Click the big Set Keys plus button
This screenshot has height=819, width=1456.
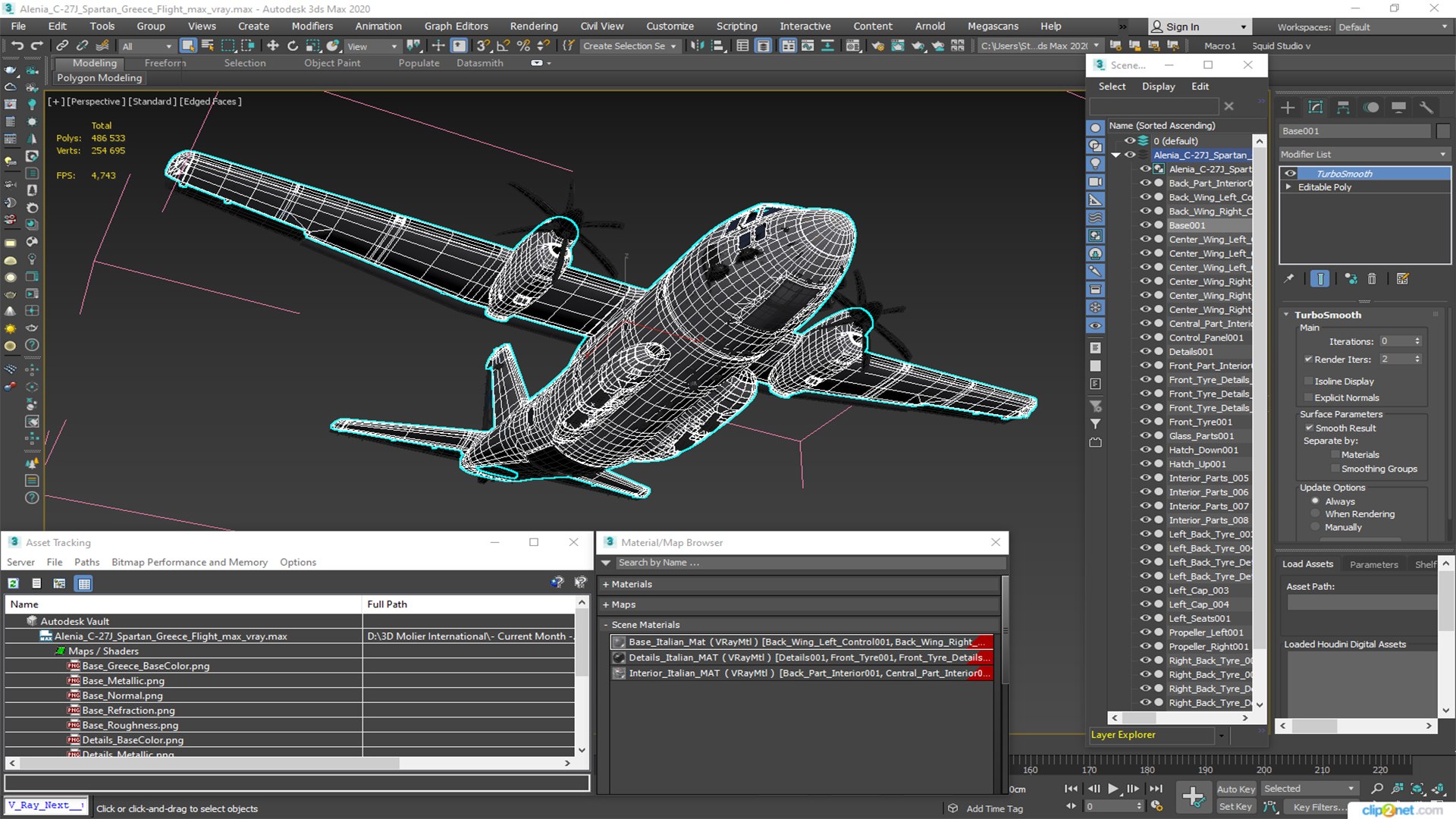1193,797
